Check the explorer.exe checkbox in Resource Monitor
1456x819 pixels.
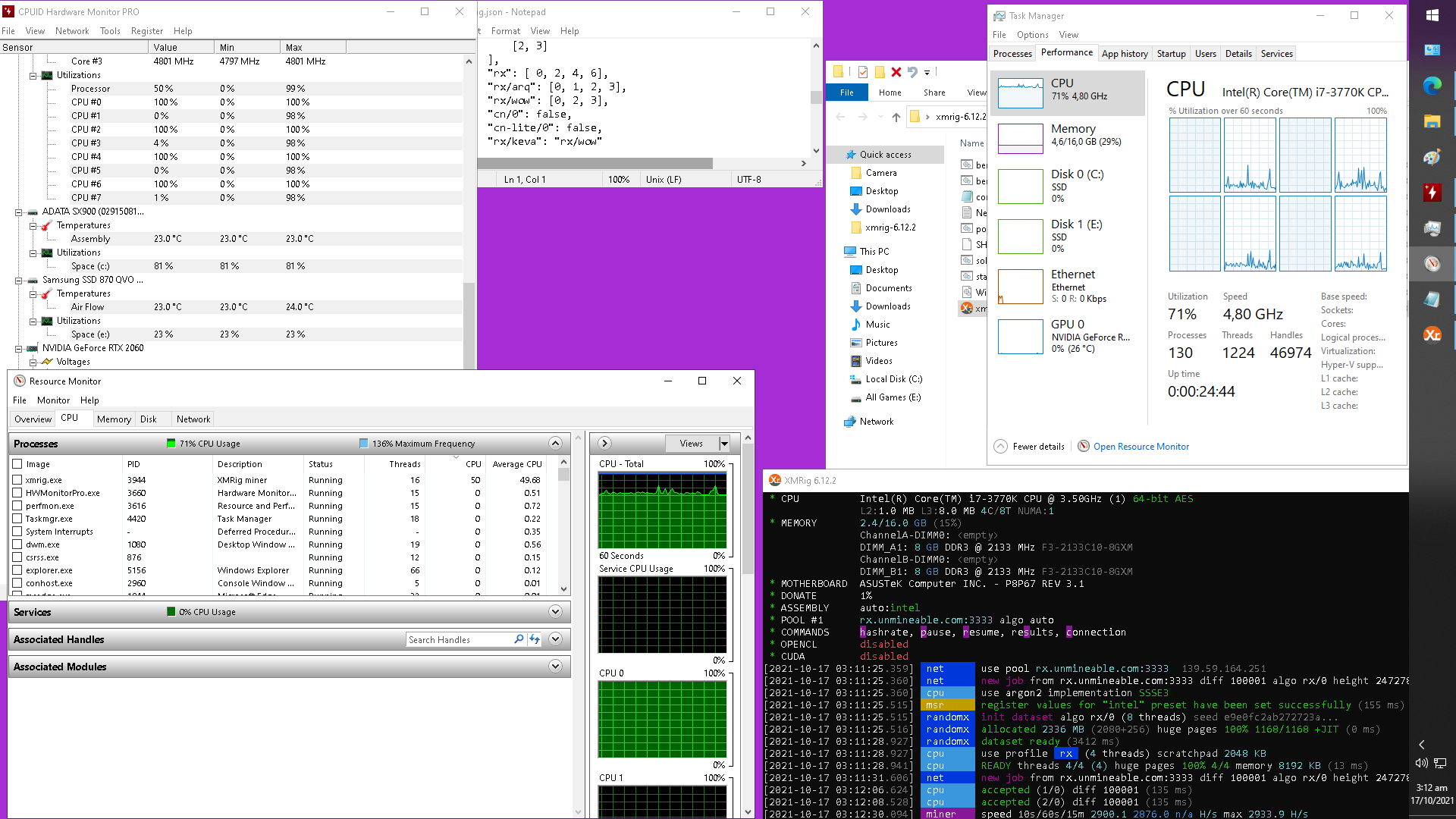point(17,570)
